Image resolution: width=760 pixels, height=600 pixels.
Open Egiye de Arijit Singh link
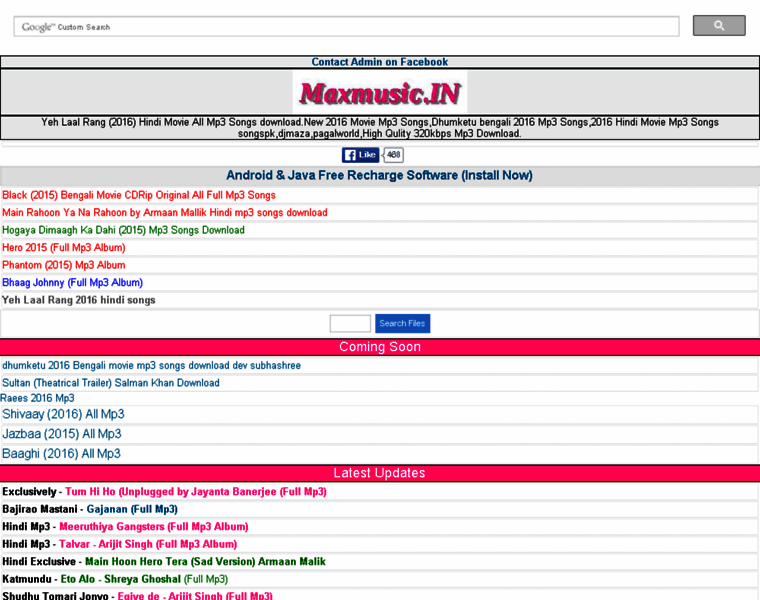[x=195, y=596]
